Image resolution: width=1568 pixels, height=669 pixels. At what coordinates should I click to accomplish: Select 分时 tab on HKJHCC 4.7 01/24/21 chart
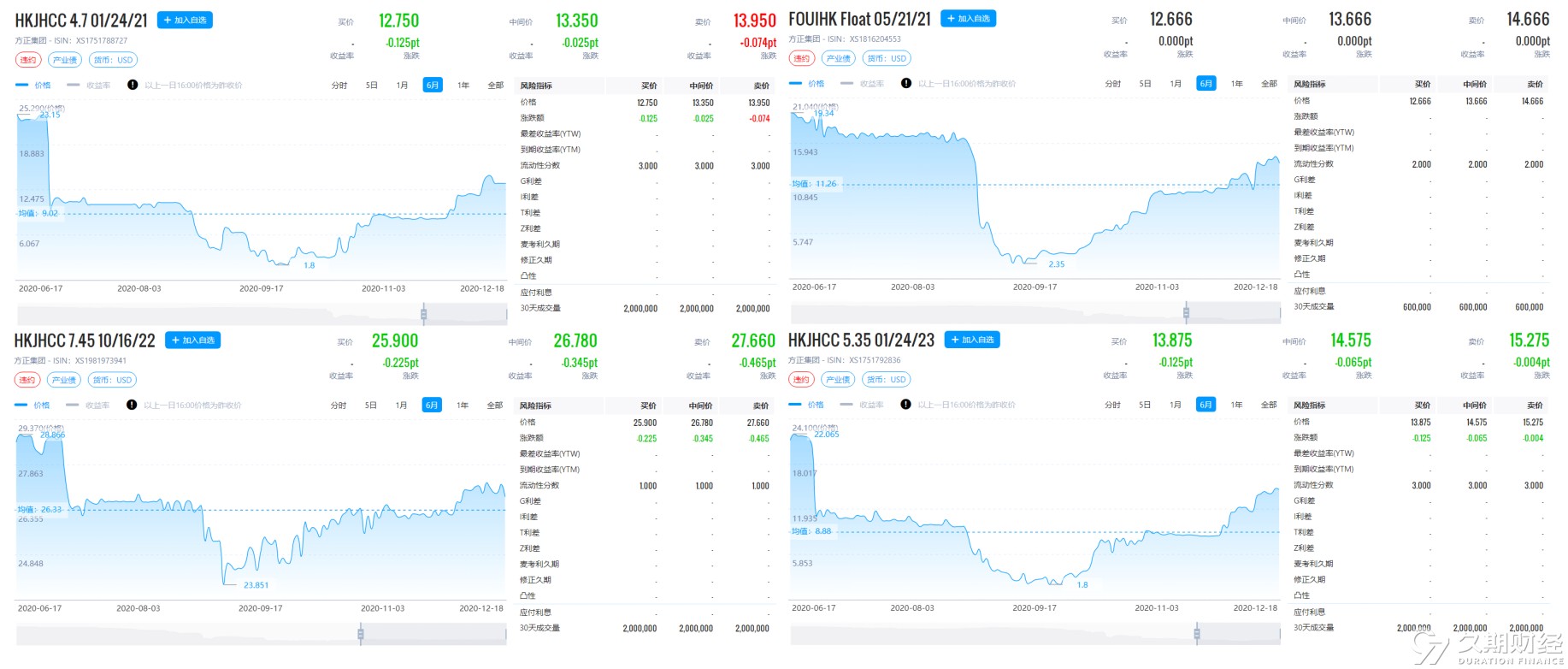pos(339,85)
